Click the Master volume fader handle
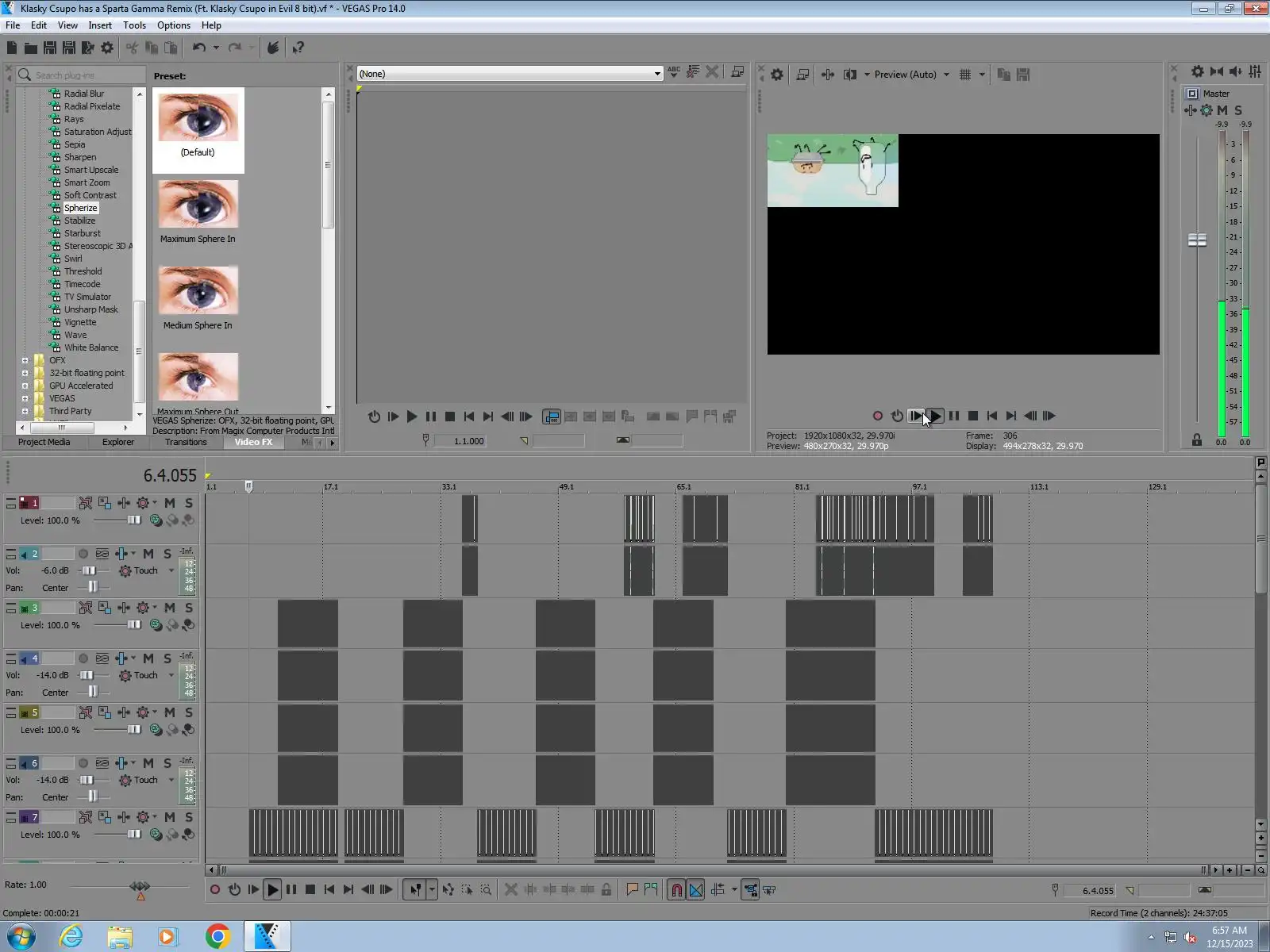This screenshot has height=952, width=1270. pyautogui.click(x=1197, y=240)
